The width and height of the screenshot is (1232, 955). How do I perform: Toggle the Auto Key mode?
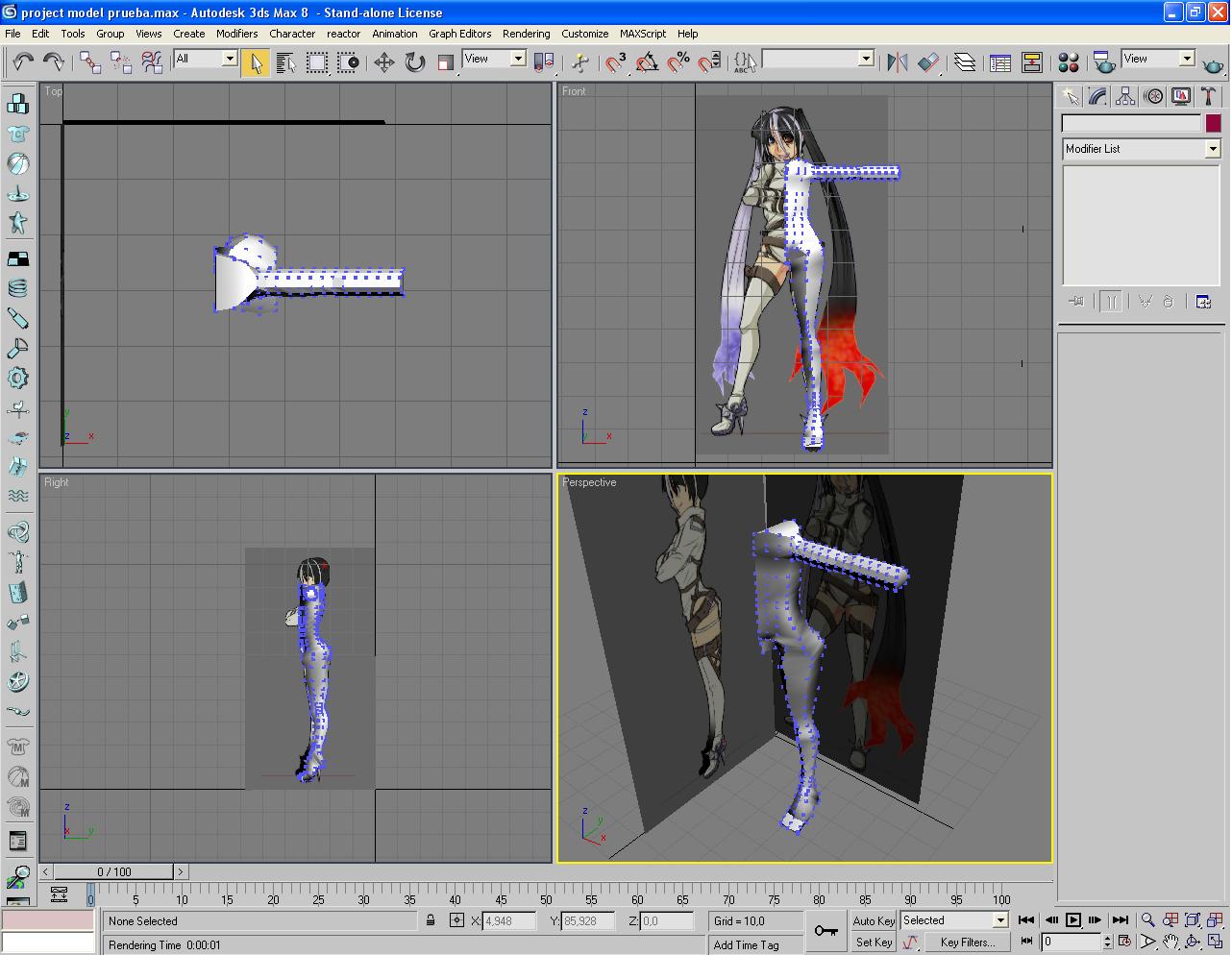click(873, 920)
